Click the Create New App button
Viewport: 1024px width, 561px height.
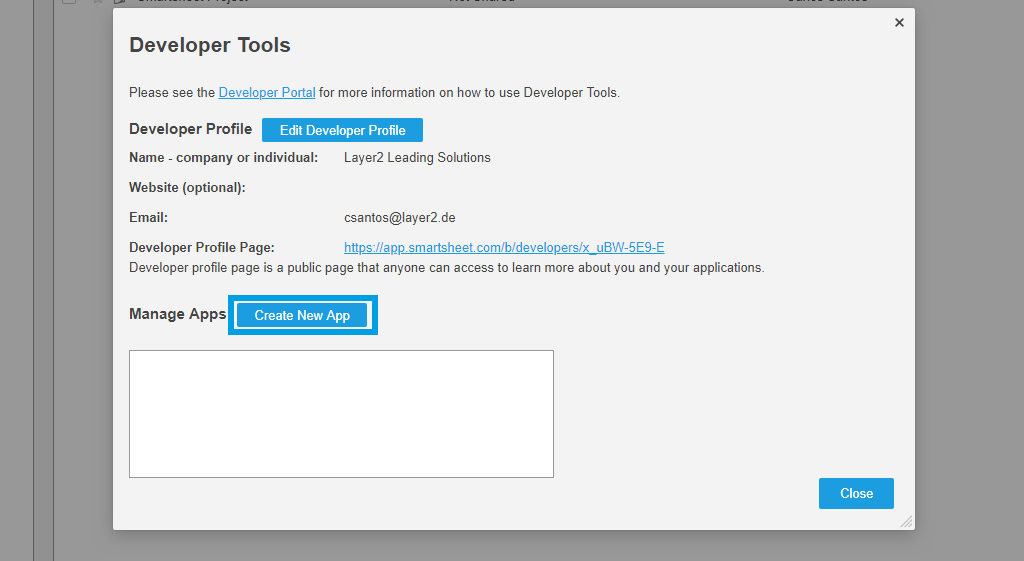click(302, 315)
